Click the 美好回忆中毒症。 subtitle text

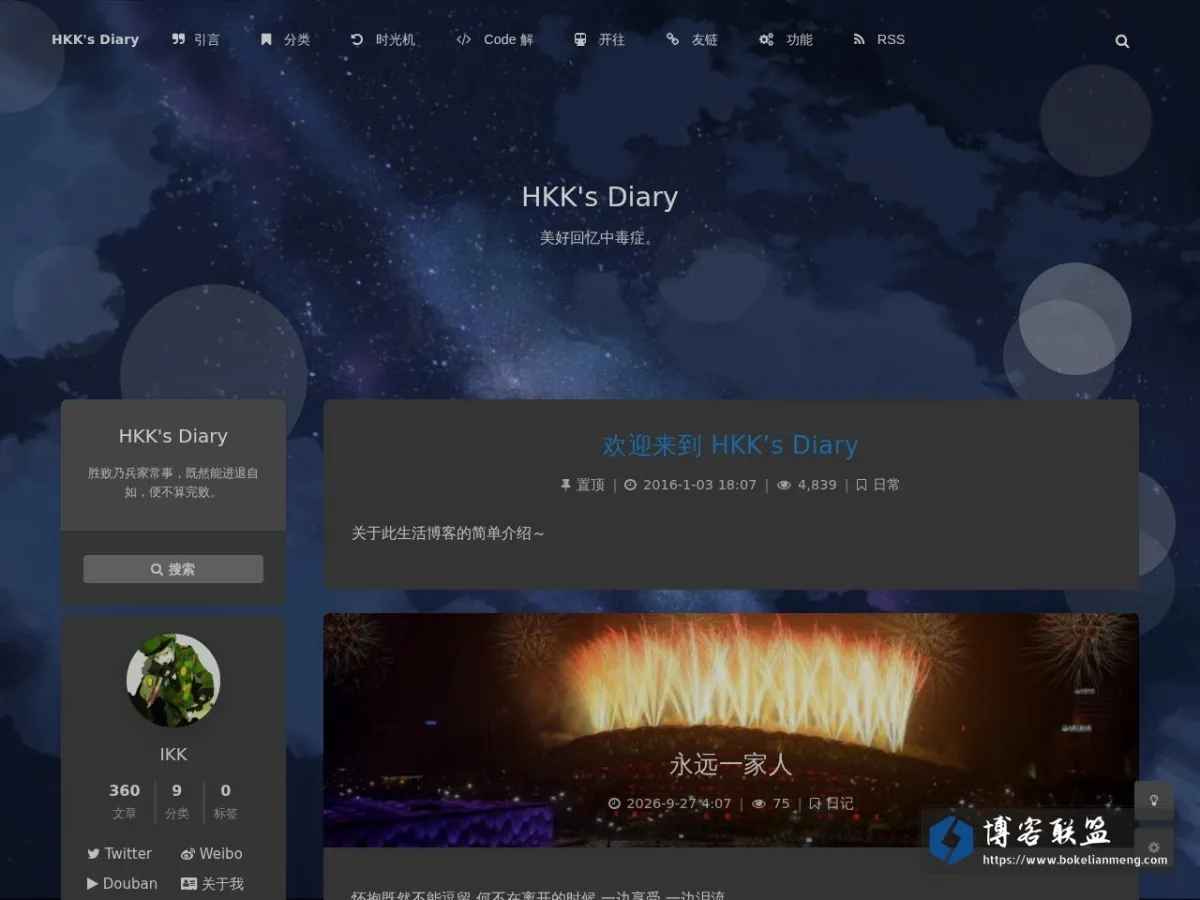[600, 238]
